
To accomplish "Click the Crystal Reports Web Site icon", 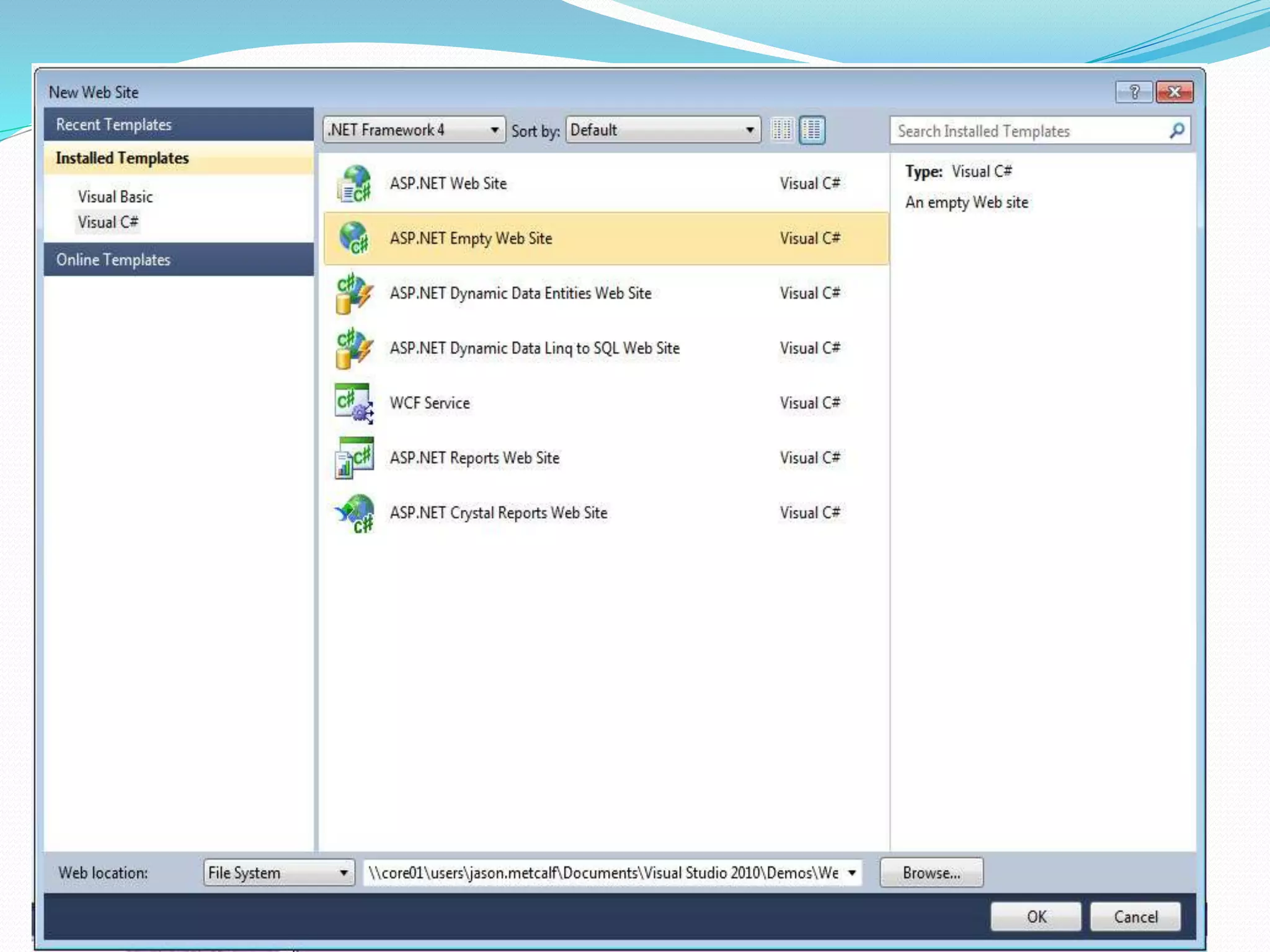I will coord(354,513).
